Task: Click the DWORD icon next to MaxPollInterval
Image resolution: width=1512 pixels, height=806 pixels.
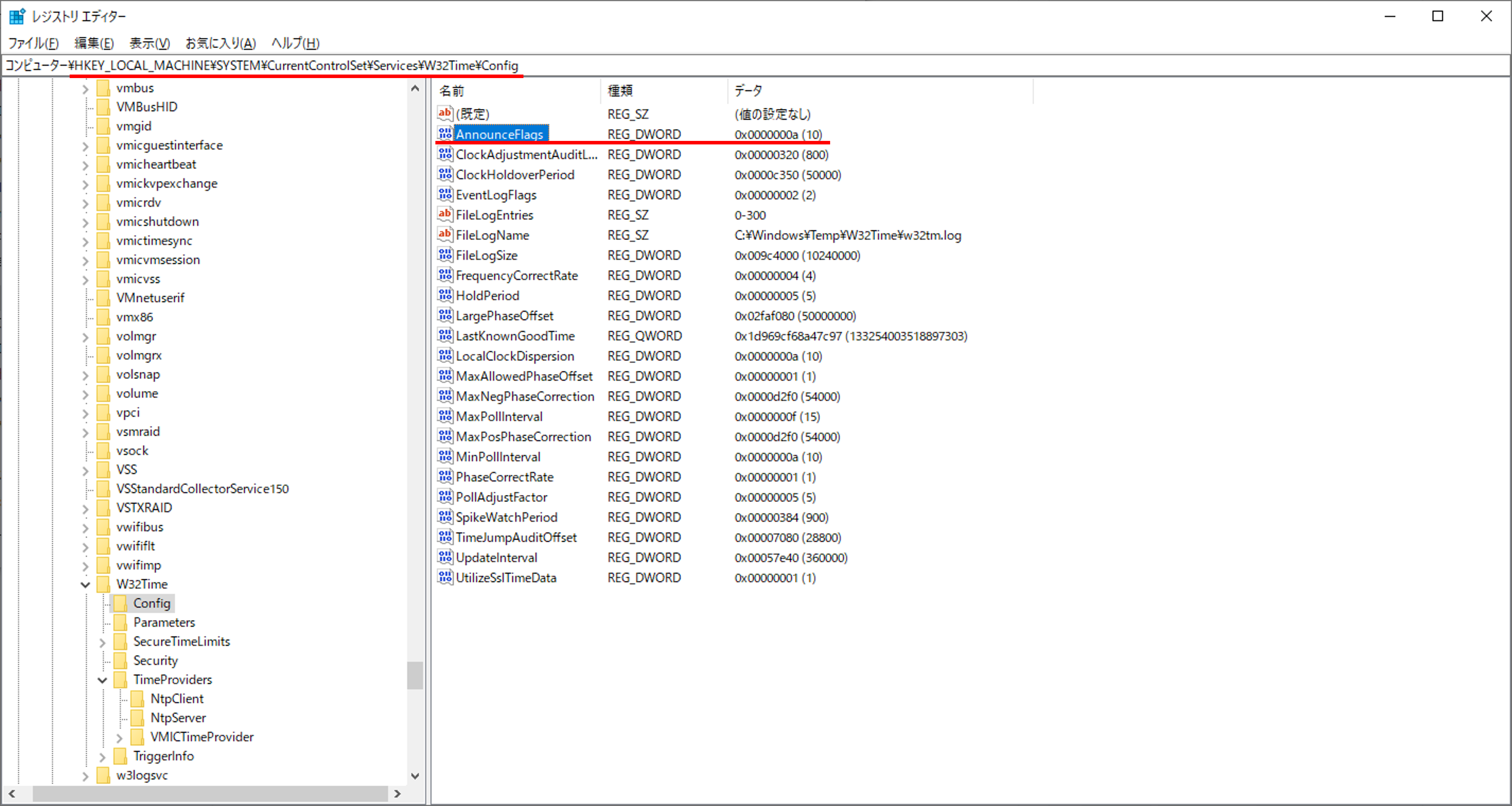Action: point(445,416)
